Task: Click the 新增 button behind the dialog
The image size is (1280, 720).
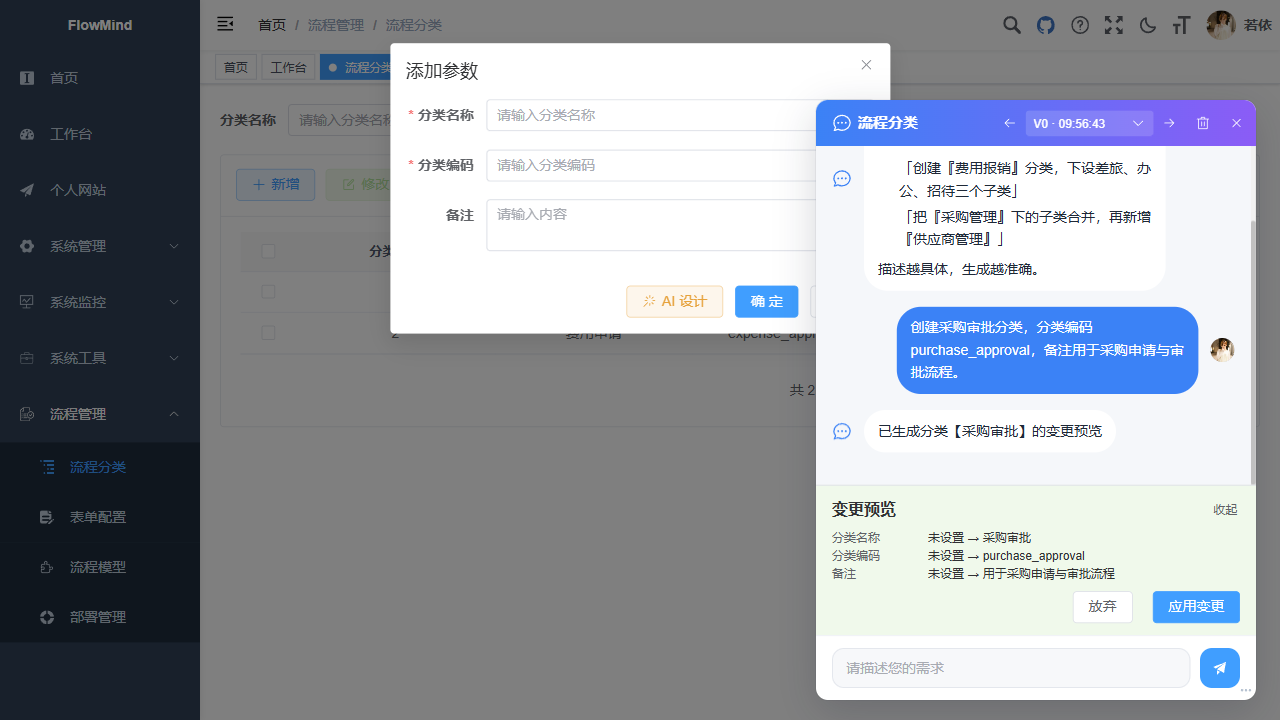Action: 275,184
